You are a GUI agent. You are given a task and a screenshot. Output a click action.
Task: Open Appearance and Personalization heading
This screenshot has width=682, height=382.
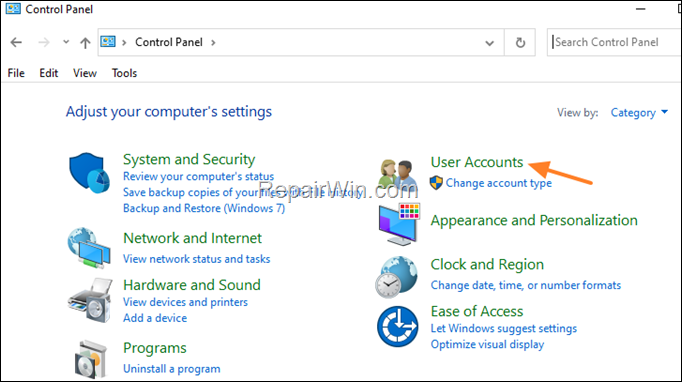coord(534,221)
